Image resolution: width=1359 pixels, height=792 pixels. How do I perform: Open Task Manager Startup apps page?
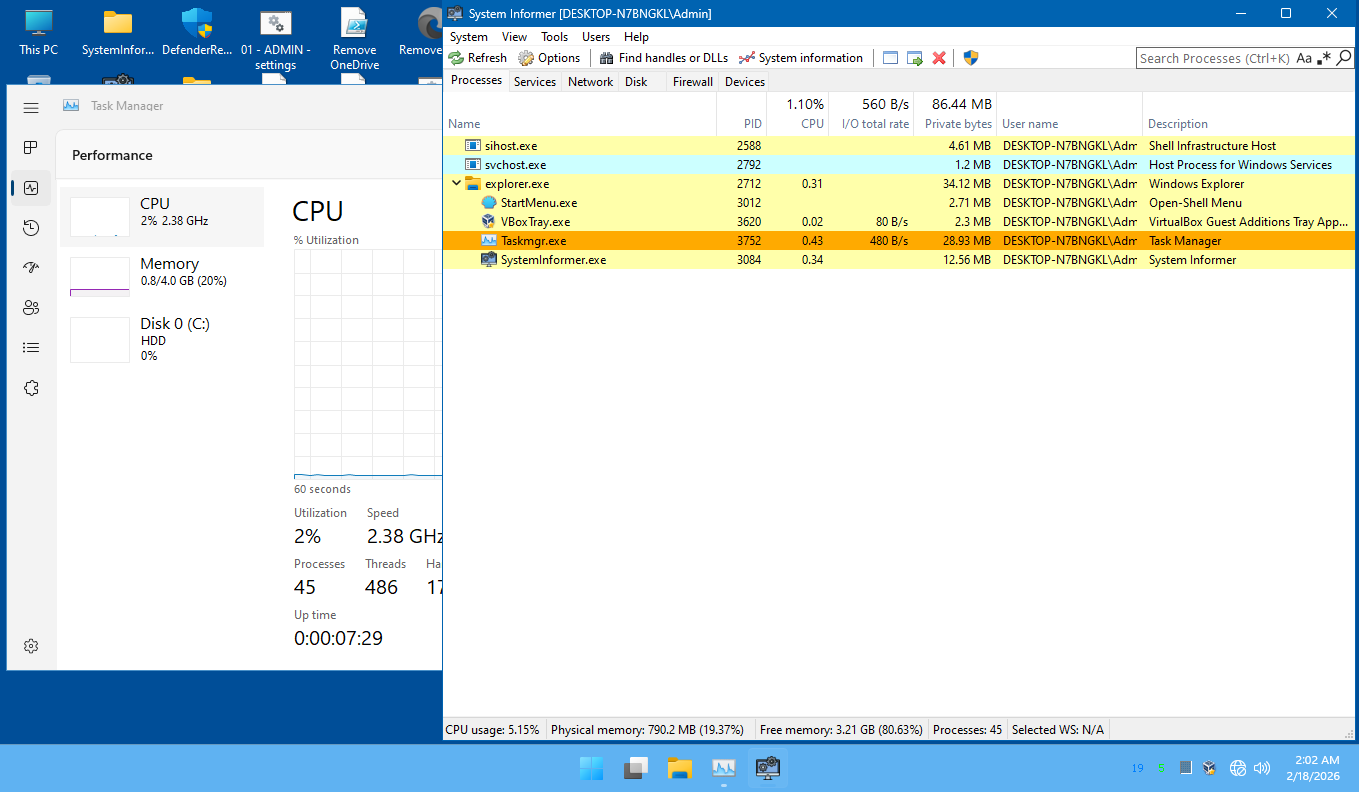[x=31, y=268]
